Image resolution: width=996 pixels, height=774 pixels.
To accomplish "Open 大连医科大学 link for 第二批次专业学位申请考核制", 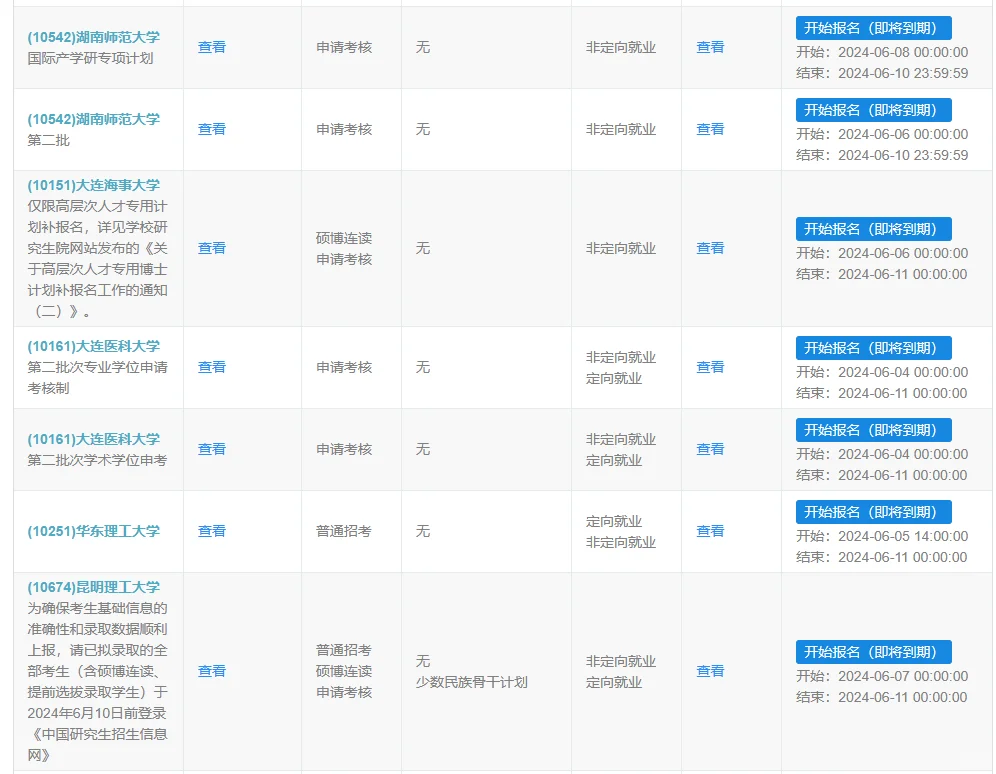I will coord(93,346).
